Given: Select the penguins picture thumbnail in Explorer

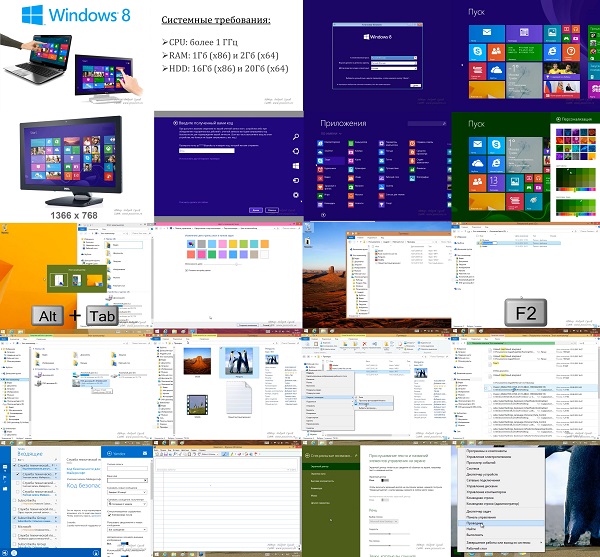Looking at the screenshot, I should click(239, 362).
